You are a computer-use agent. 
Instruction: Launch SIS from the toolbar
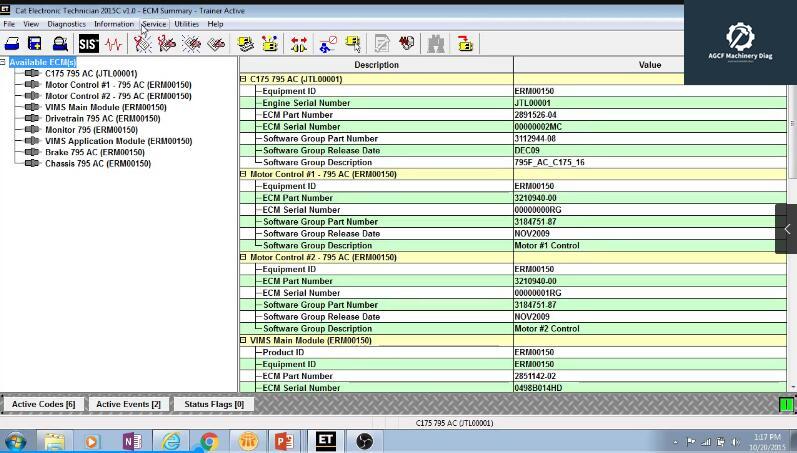[88, 44]
